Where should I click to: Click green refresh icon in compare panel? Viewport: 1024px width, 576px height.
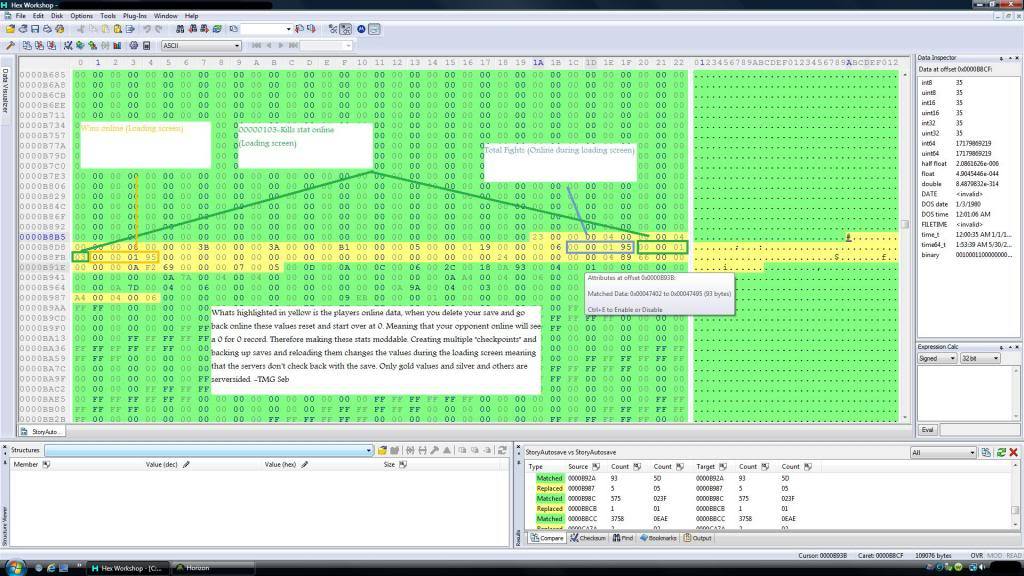tap(1001, 453)
